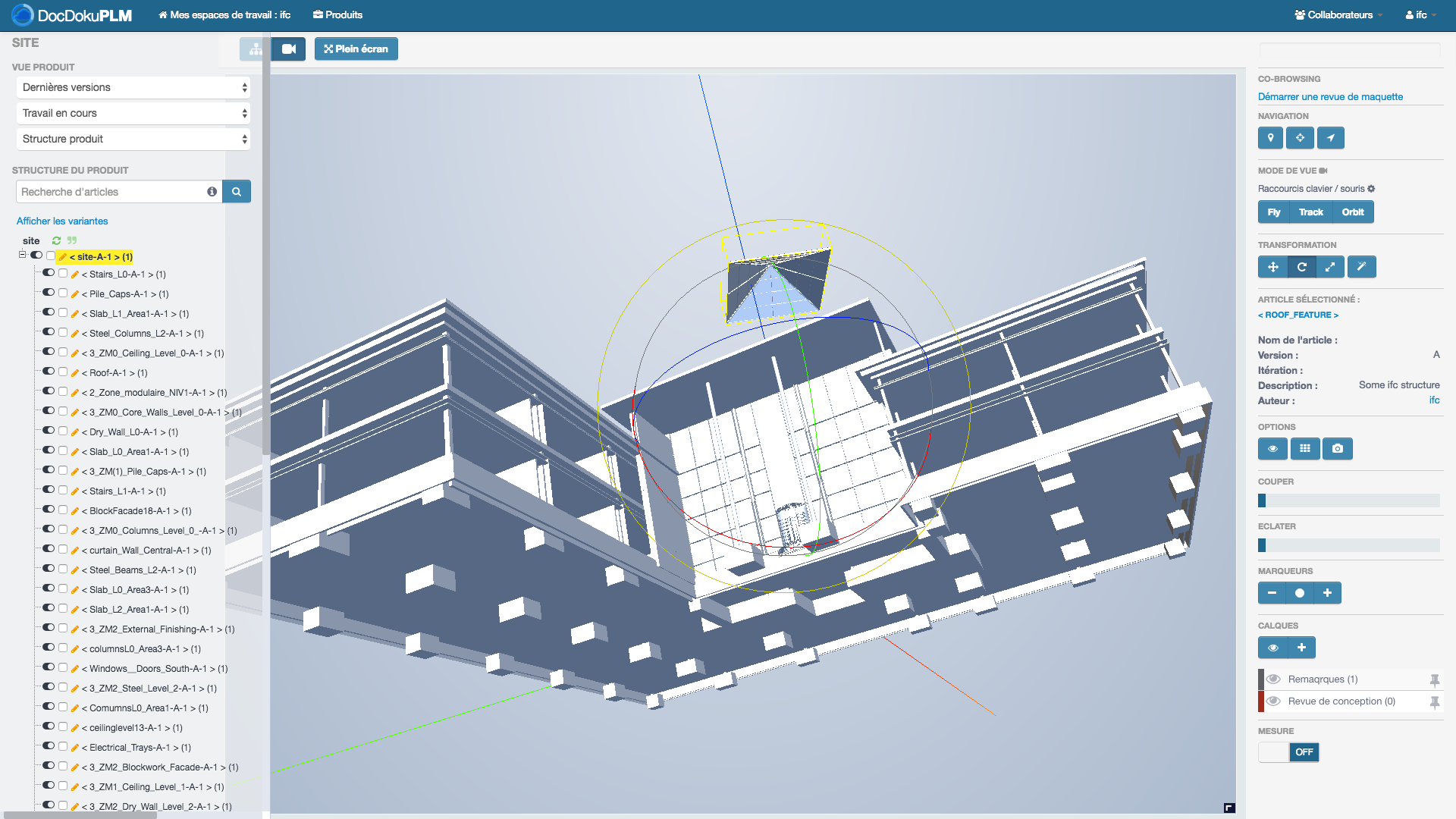
Task: Click the map pin navigation icon
Action: coord(1270,138)
